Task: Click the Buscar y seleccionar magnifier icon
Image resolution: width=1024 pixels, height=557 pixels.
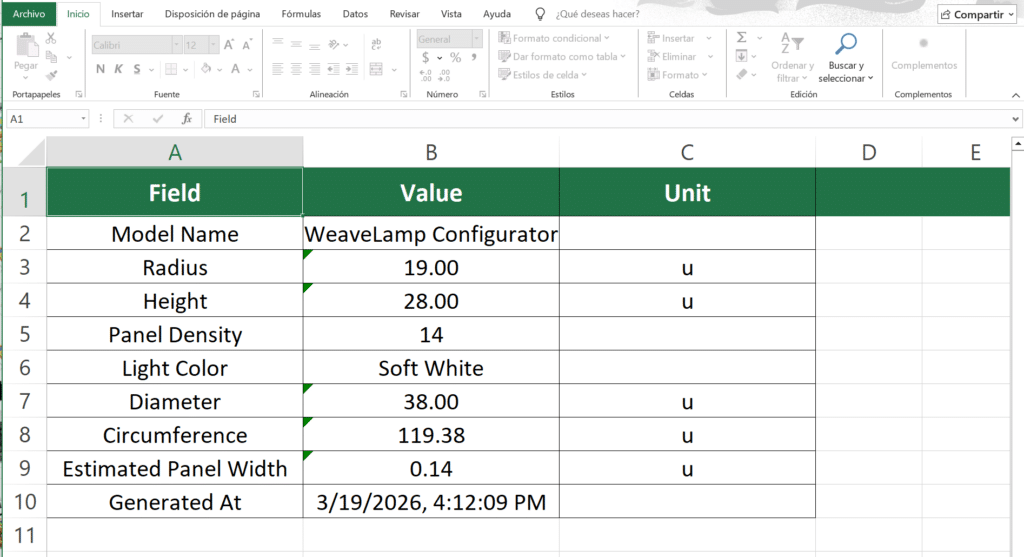Action: (x=846, y=43)
